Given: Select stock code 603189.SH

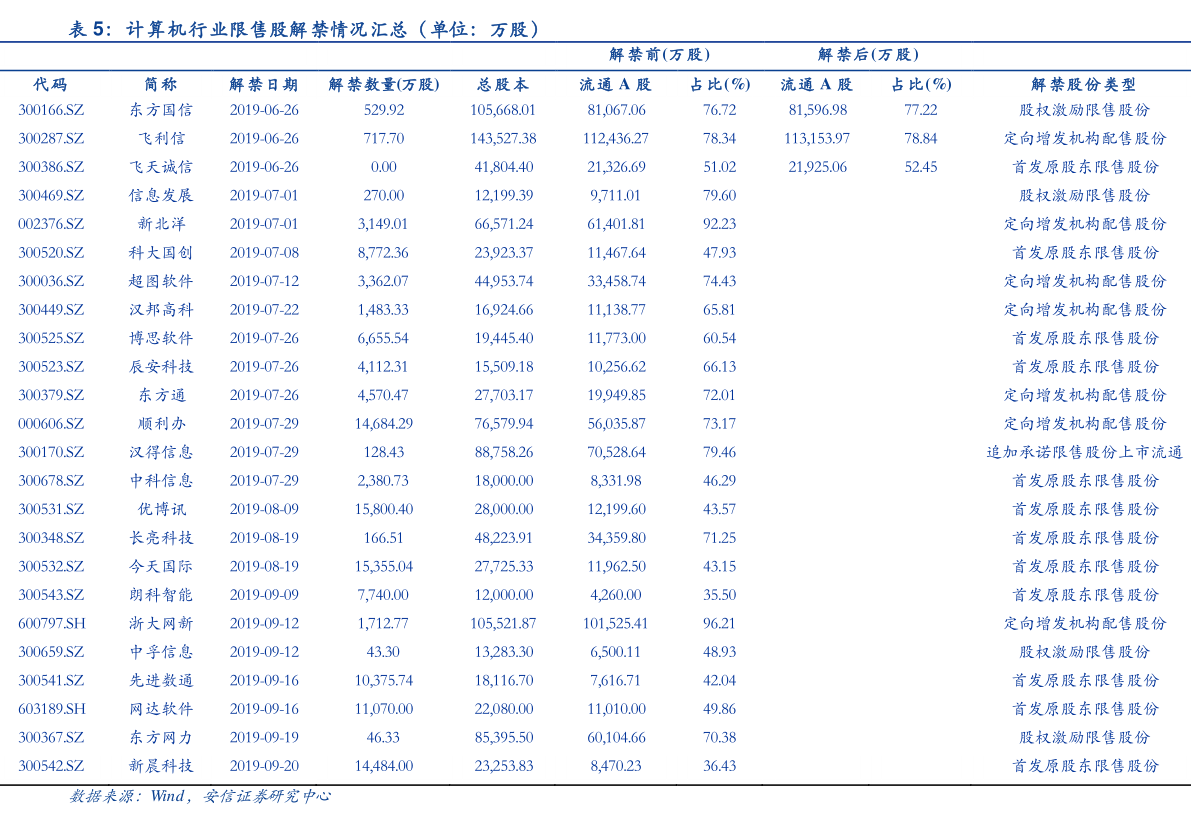Looking at the screenshot, I should pyautogui.click(x=51, y=709).
